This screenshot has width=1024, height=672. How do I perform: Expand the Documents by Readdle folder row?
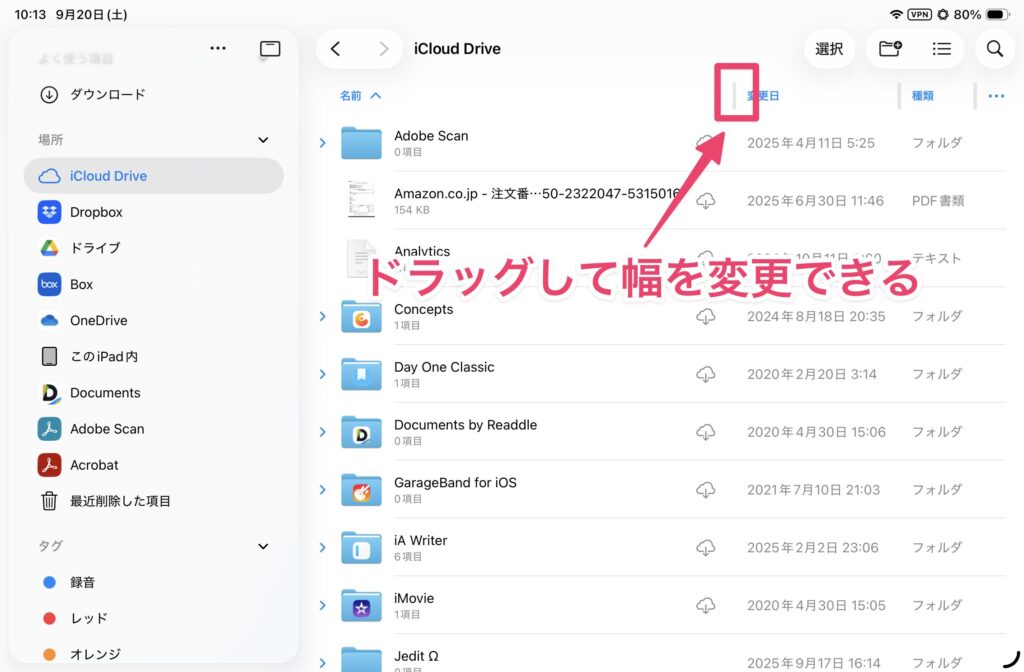point(323,432)
